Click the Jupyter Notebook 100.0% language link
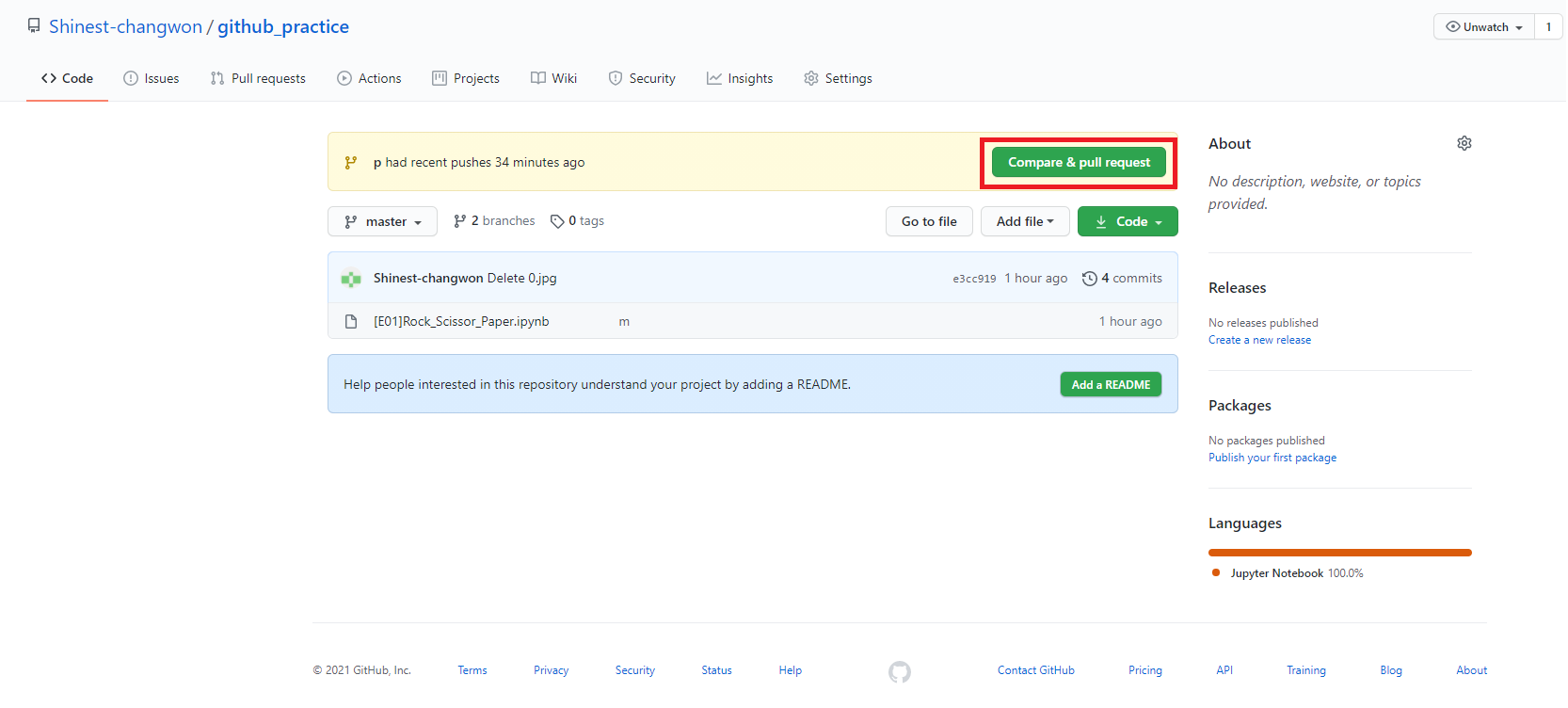The width and height of the screenshot is (1568, 708). [1296, 573]
